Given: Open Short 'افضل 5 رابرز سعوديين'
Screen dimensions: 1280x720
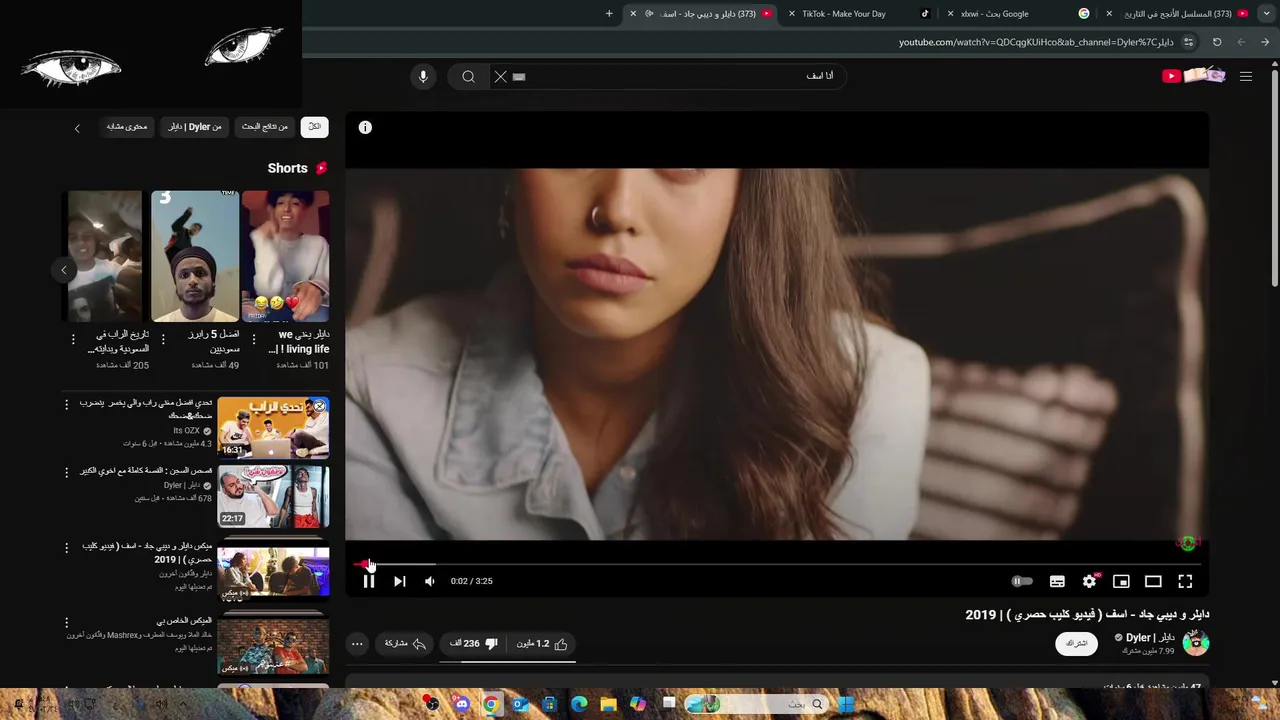Looking at the screenshot, I should 195,256.
